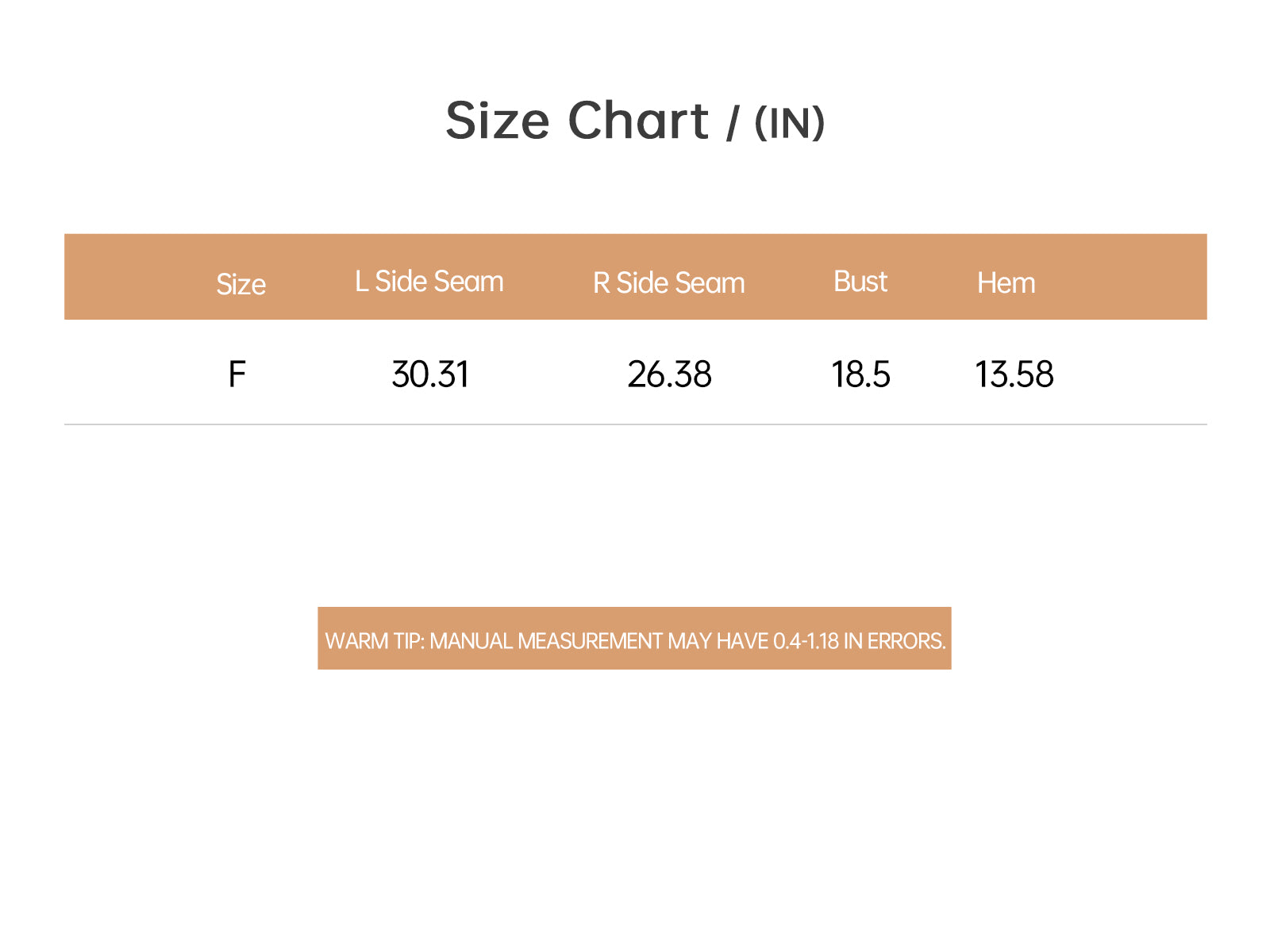
Task: Click the (IN) unit label
Action: coord(790,123)
